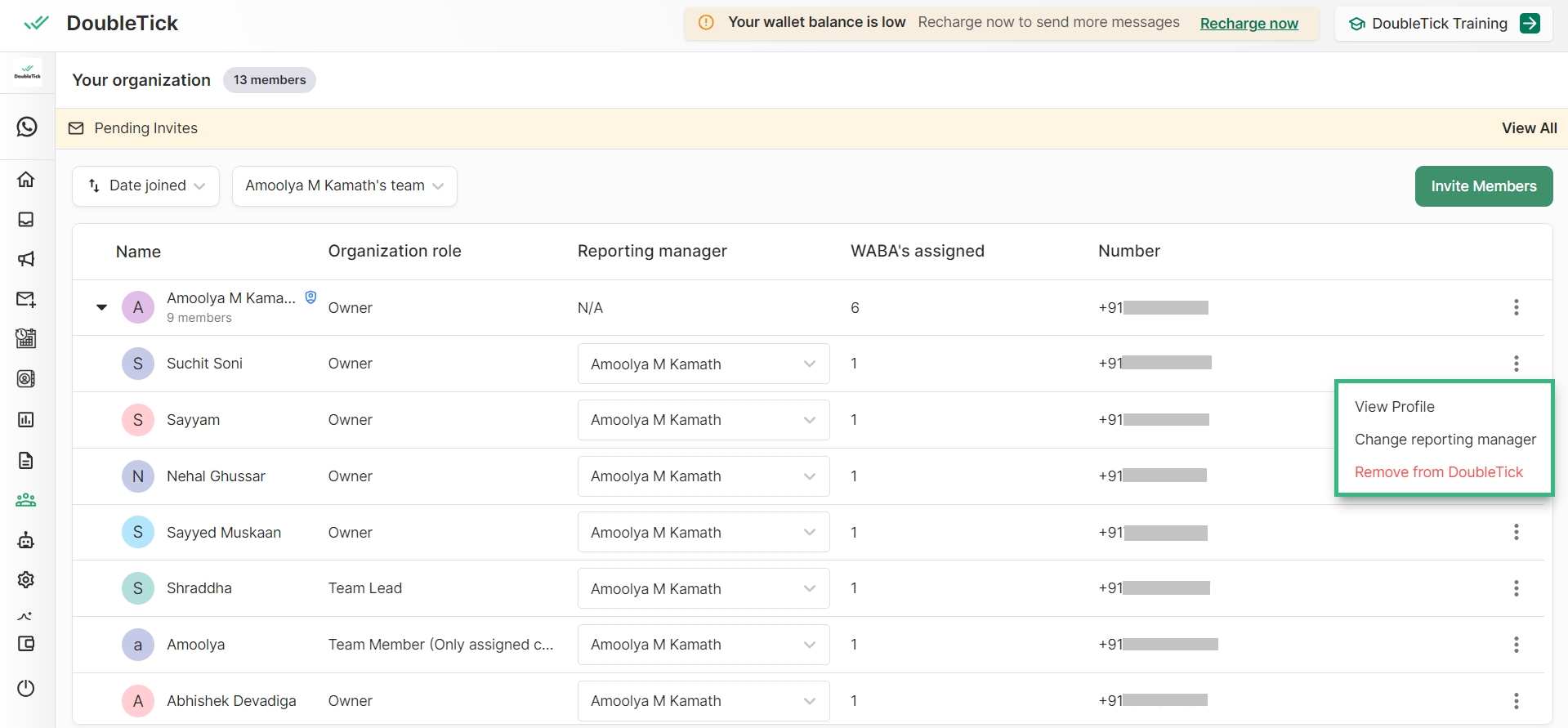Viewport: 1568px width, 728px height.
Task: Click the Invite Members button
Action: (1483, 186)
